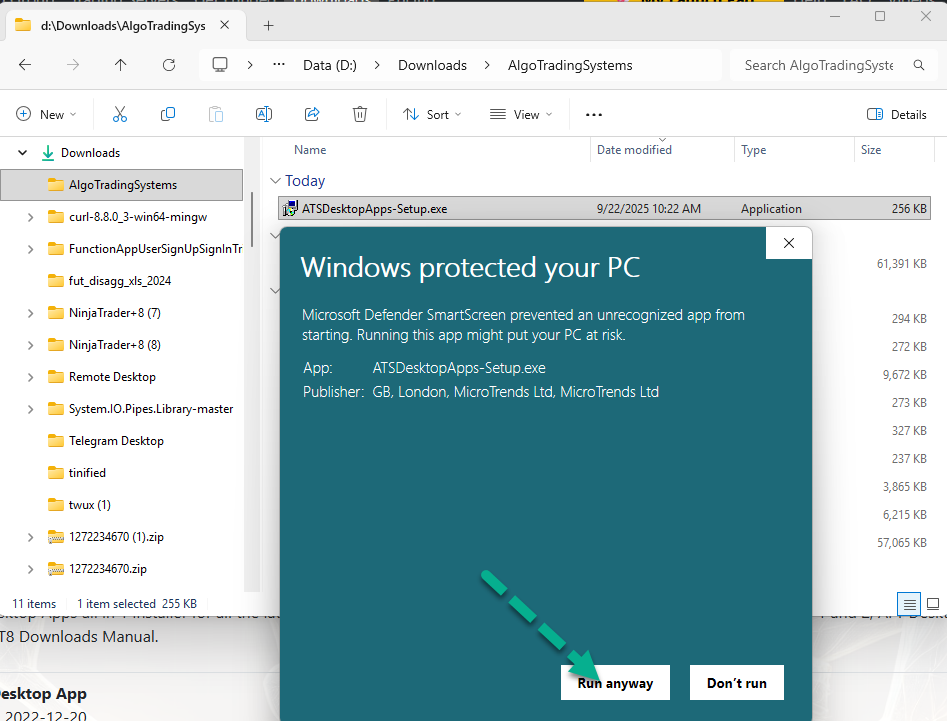Viewport: 947px width, 721px height.
Task: Sort by the Name column header
Action: [310, 150]
